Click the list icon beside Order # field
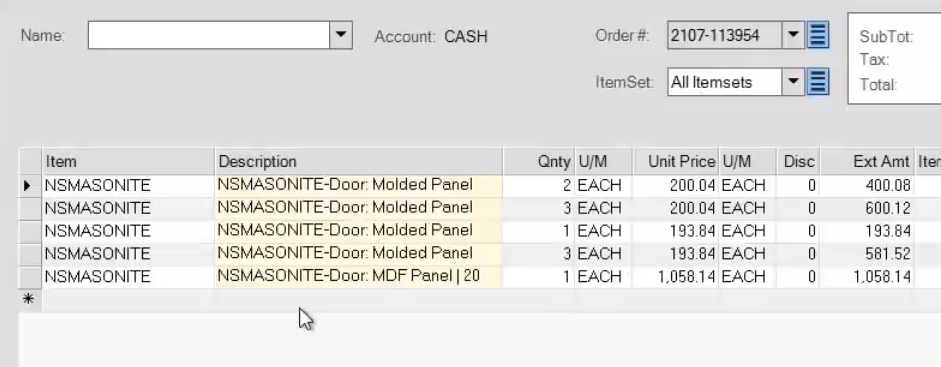Viewport: 941px width, 367px height. point(817,35)
